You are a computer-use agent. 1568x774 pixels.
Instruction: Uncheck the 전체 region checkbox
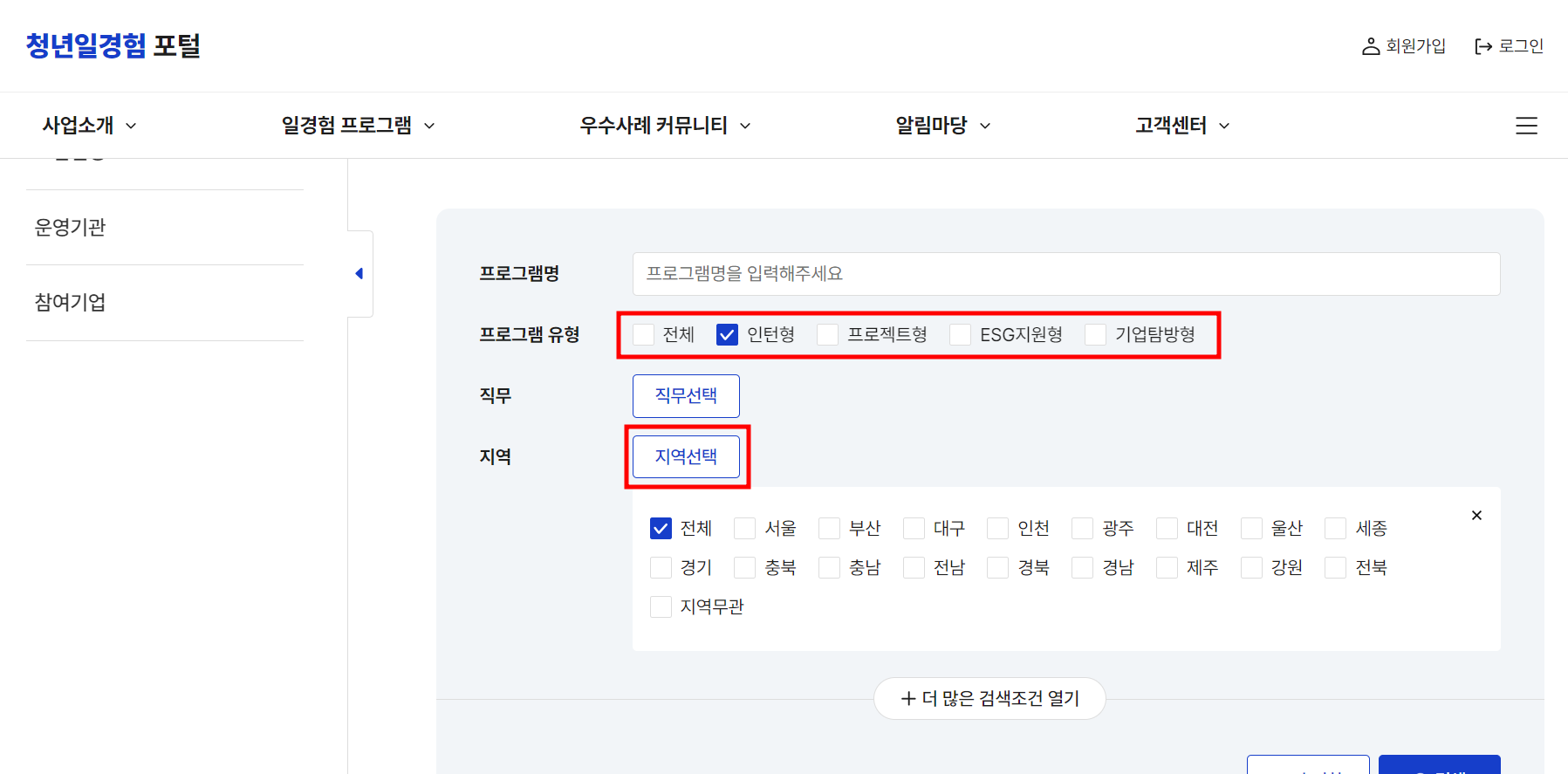pyautogui.click(x=661, y=529)
